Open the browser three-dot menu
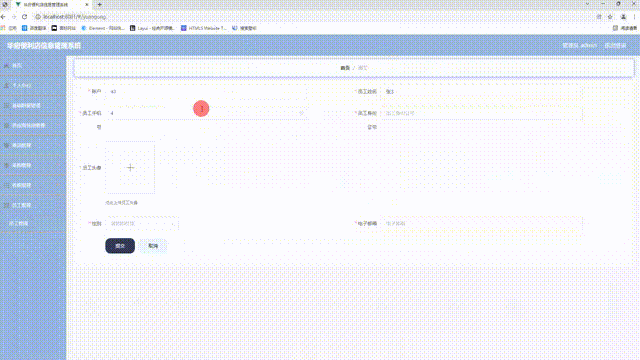The image size is (640, 360). (x=634, y=17)
